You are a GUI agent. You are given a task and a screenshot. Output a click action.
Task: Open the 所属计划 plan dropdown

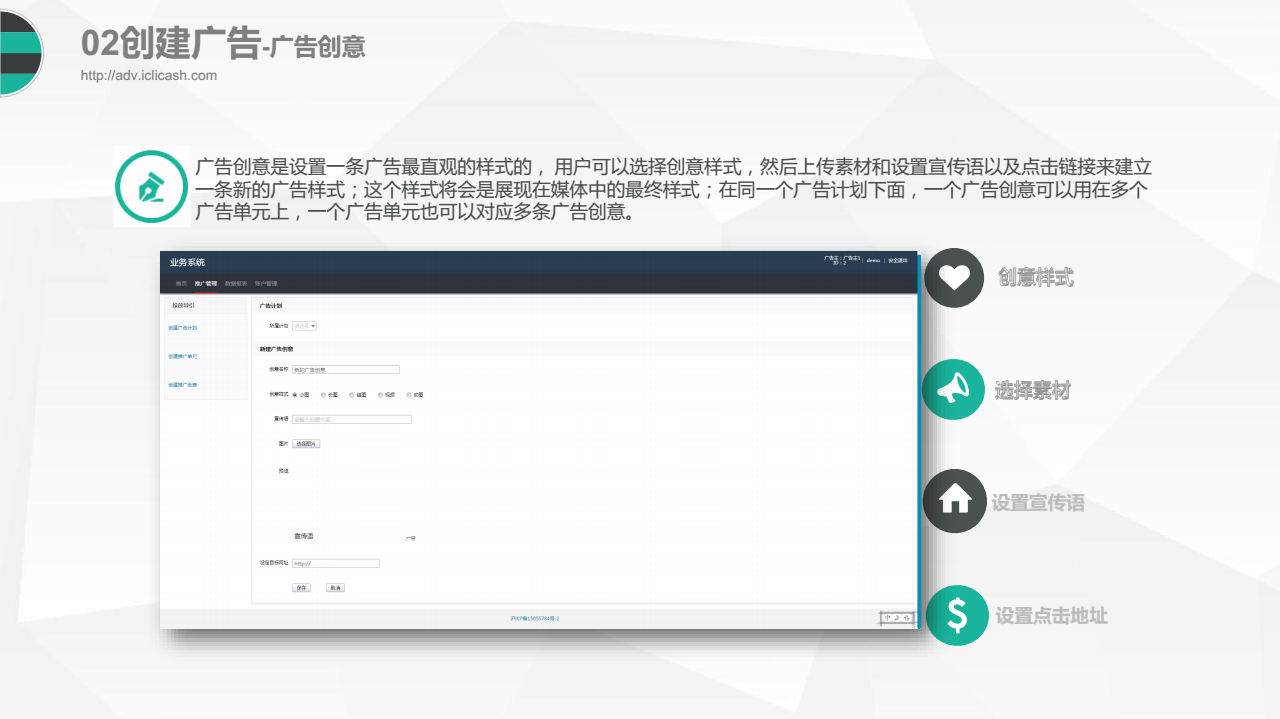click(304, 326)
